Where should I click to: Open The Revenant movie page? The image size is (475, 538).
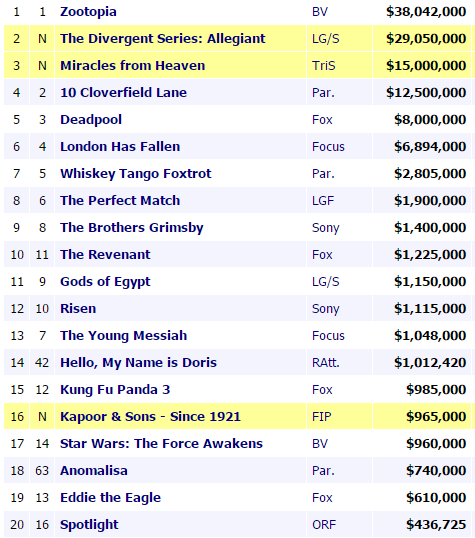(105, 255)
